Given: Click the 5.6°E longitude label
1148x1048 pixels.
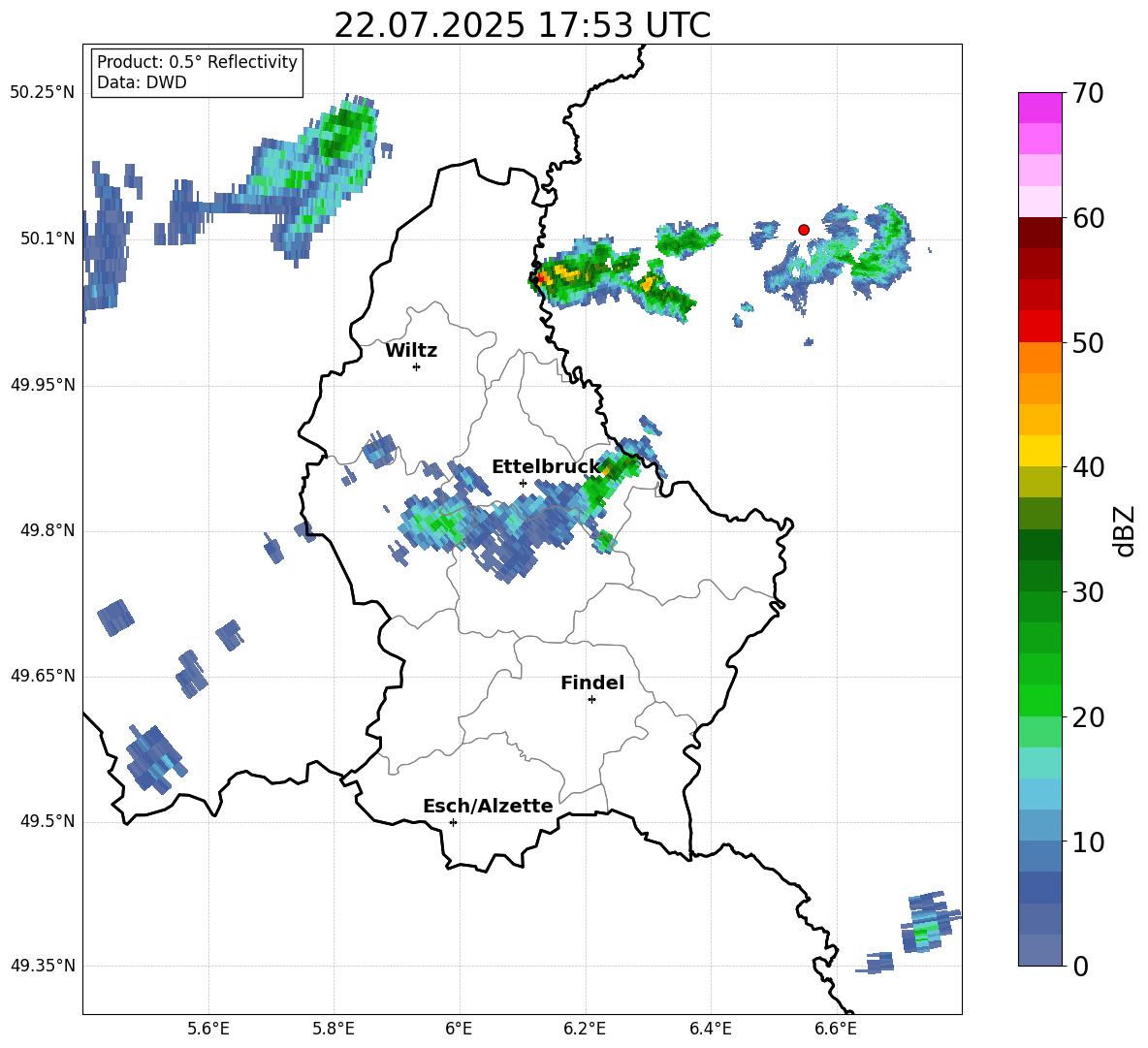Looking at the screenshot, I should pyautogui.click(x=208, y=1029).
